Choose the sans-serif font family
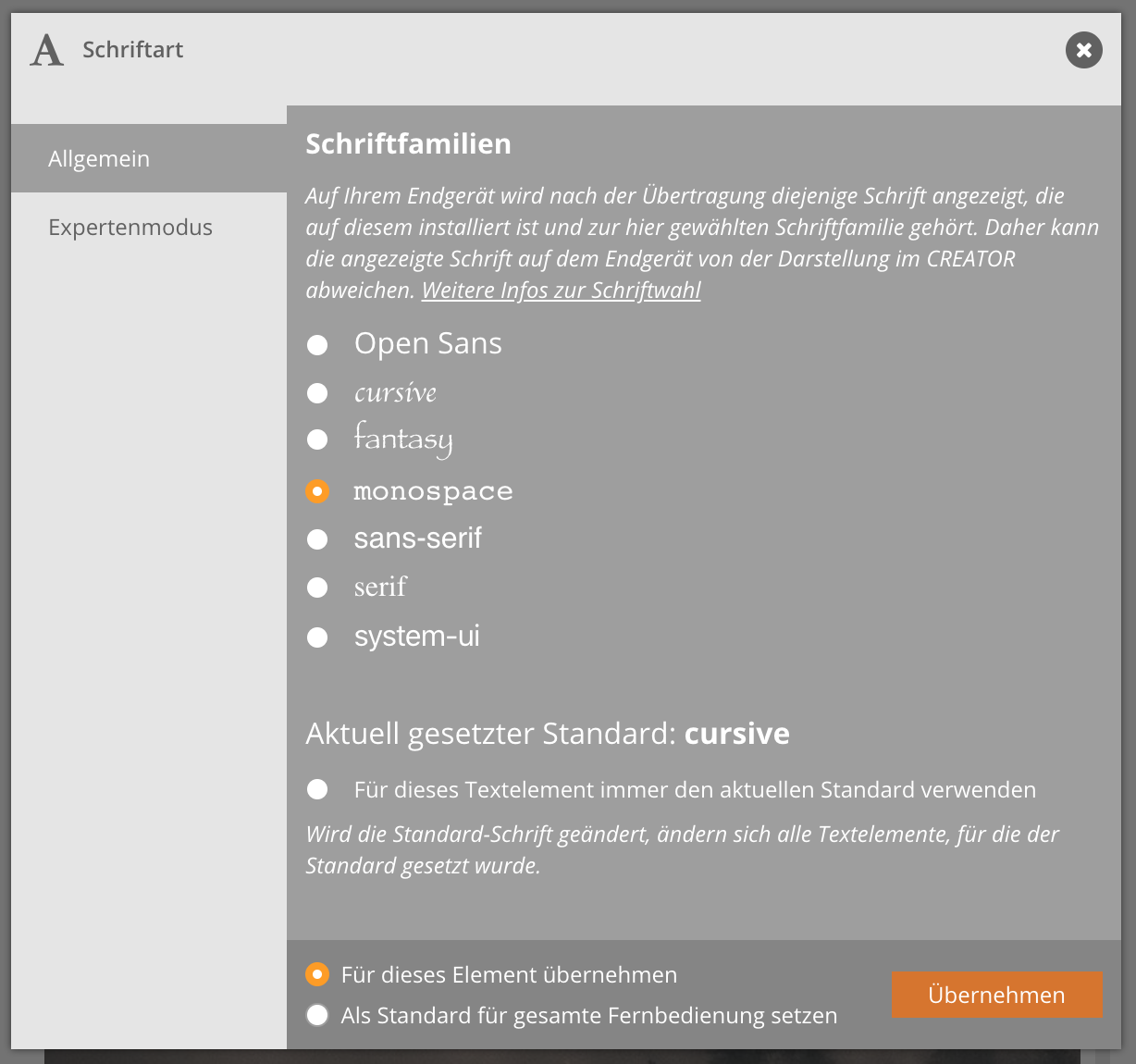 click(317, 539)
